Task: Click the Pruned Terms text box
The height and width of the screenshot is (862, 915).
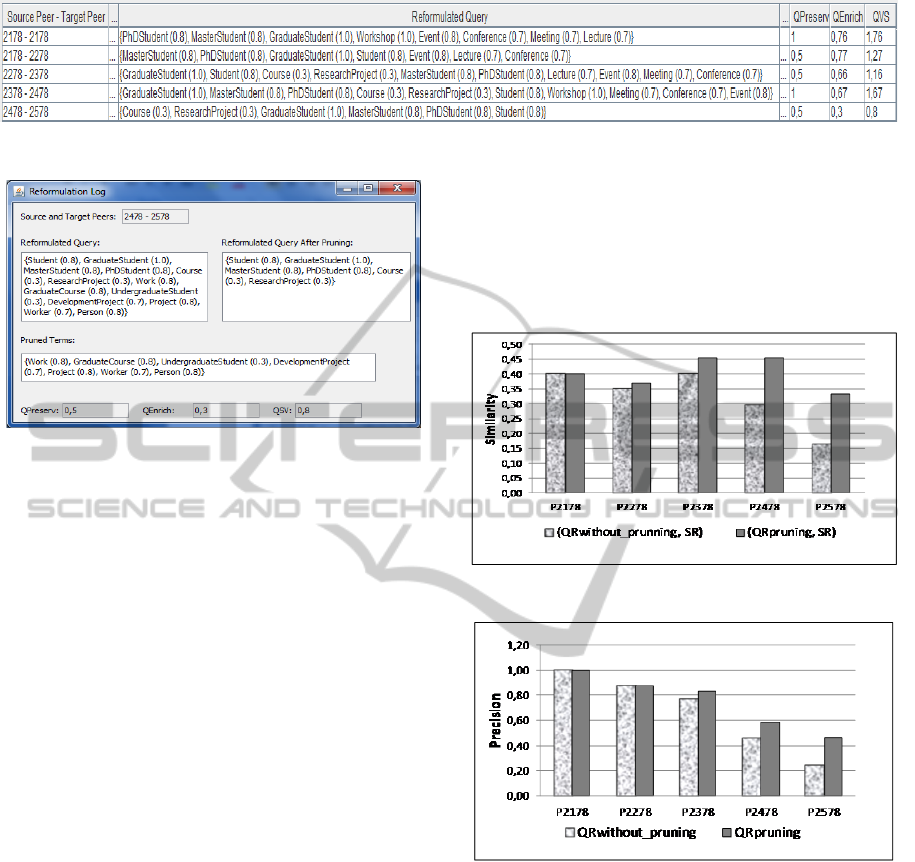Action: pos(197,367)
